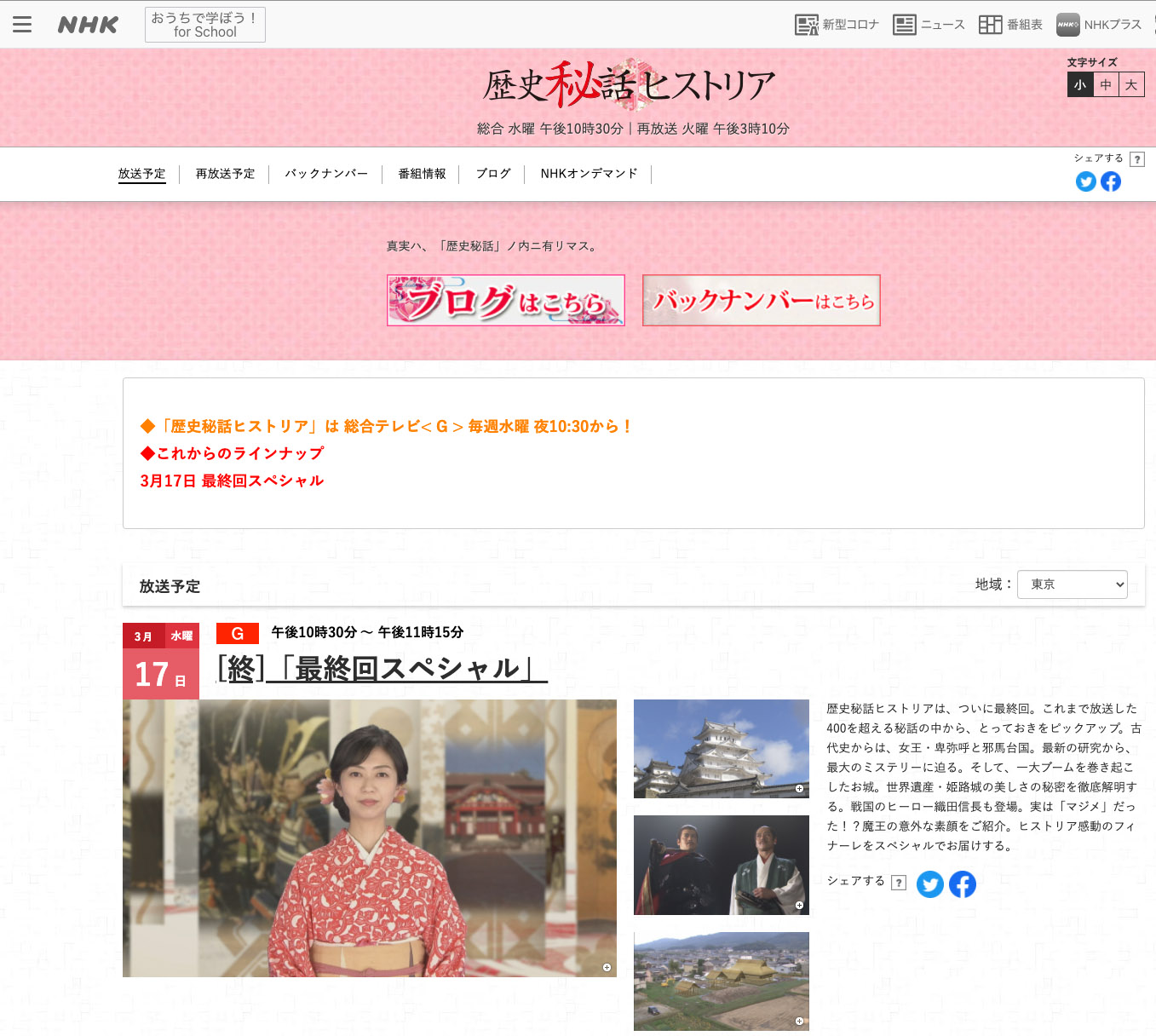
Task: Enlarge the Himeji castle thumbnail
Action: (x=721, y=749)
